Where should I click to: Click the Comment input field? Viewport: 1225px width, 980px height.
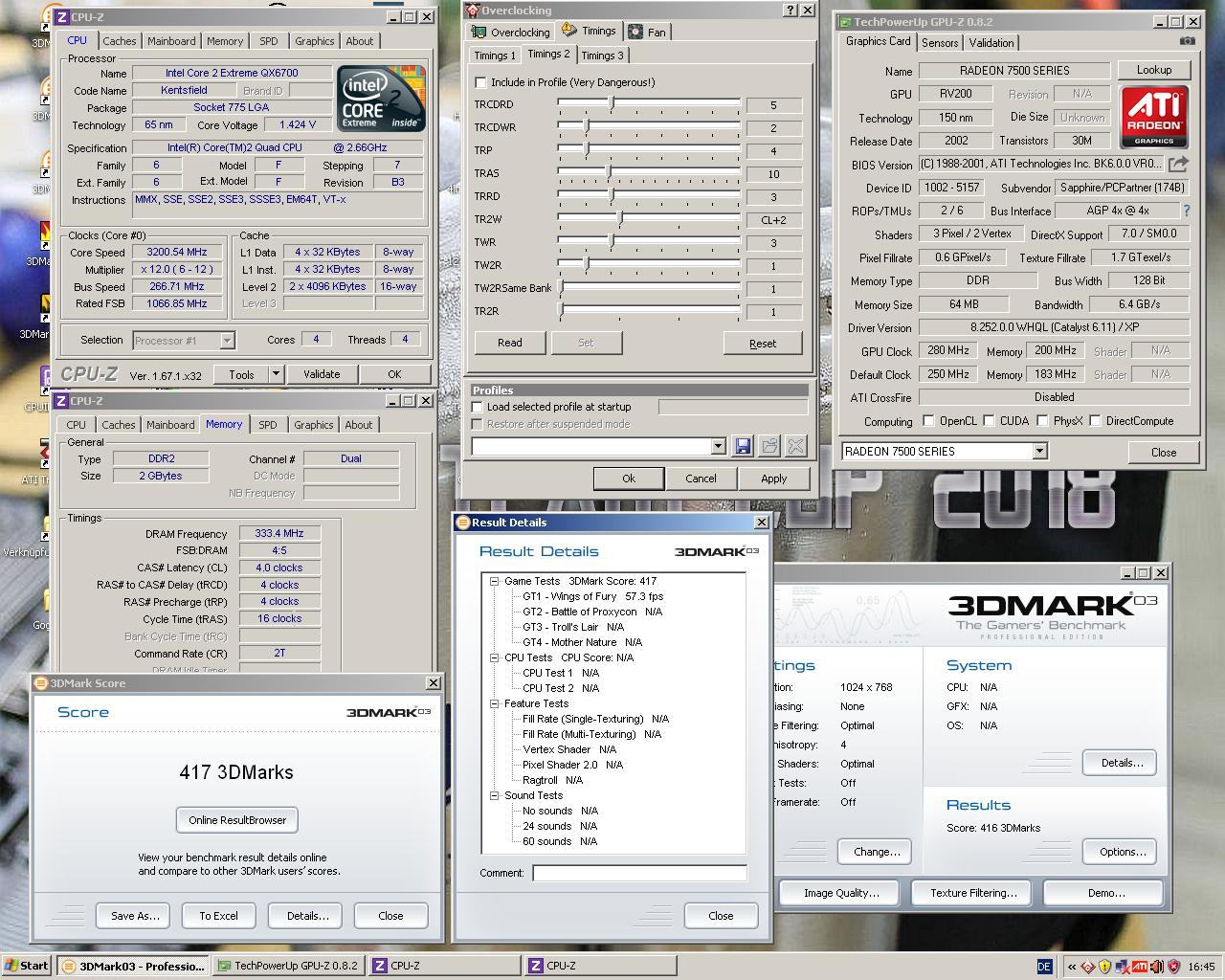click(x=639, y=873)
